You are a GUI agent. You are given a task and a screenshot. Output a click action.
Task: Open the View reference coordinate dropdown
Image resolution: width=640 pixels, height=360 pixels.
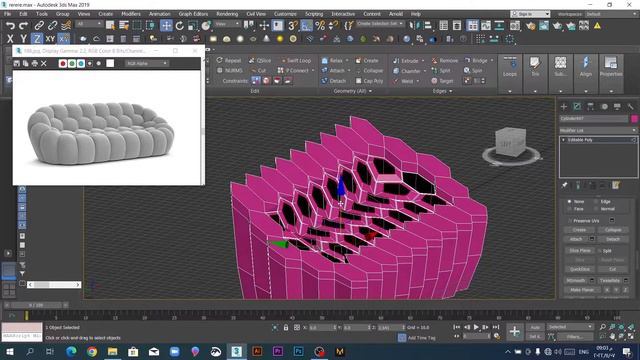point(227,24)
